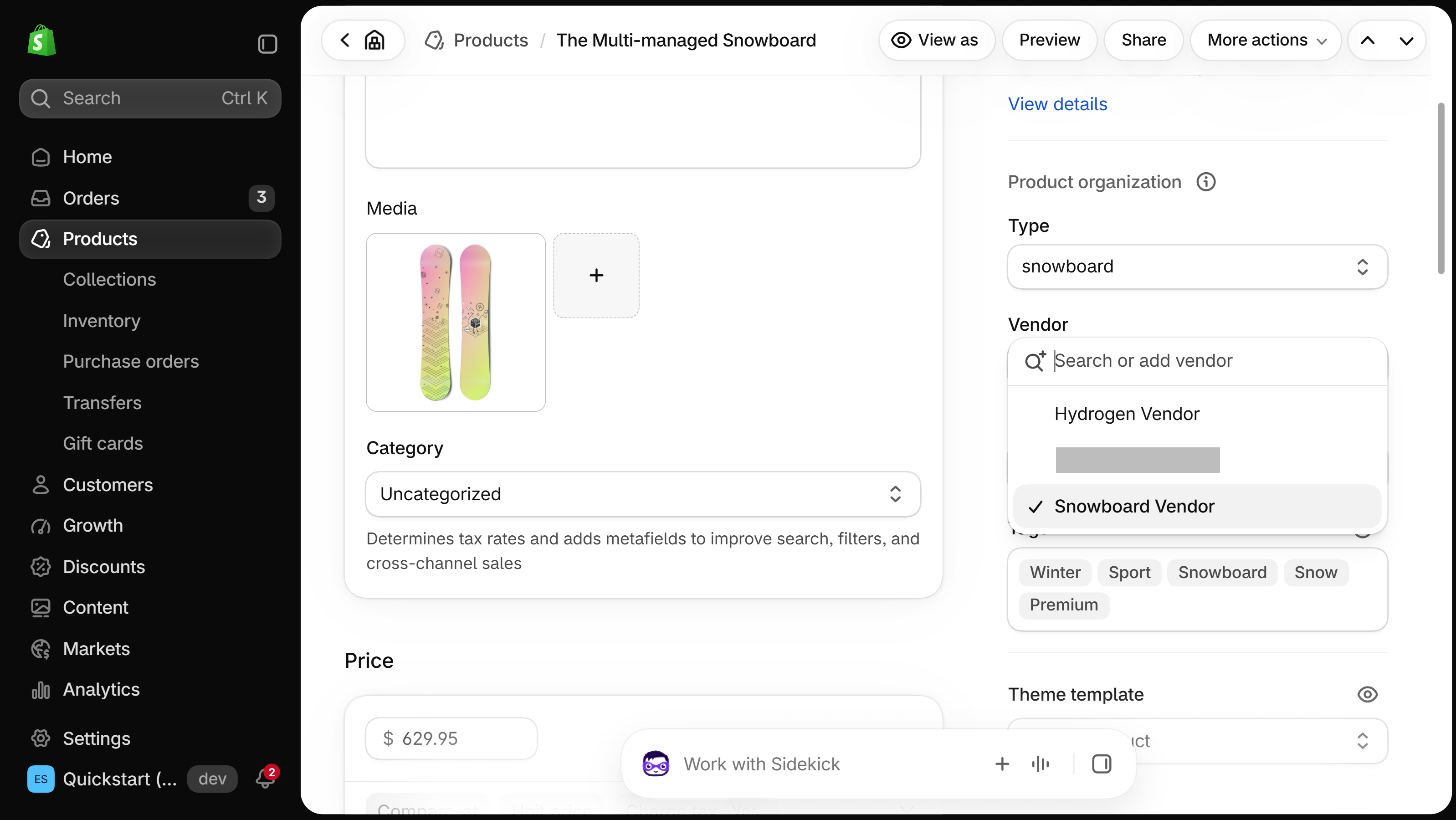This screenshot has height=820, width=1456.
Task: Select the checked Snowboard Vendor option
Action: (1197, 507)
